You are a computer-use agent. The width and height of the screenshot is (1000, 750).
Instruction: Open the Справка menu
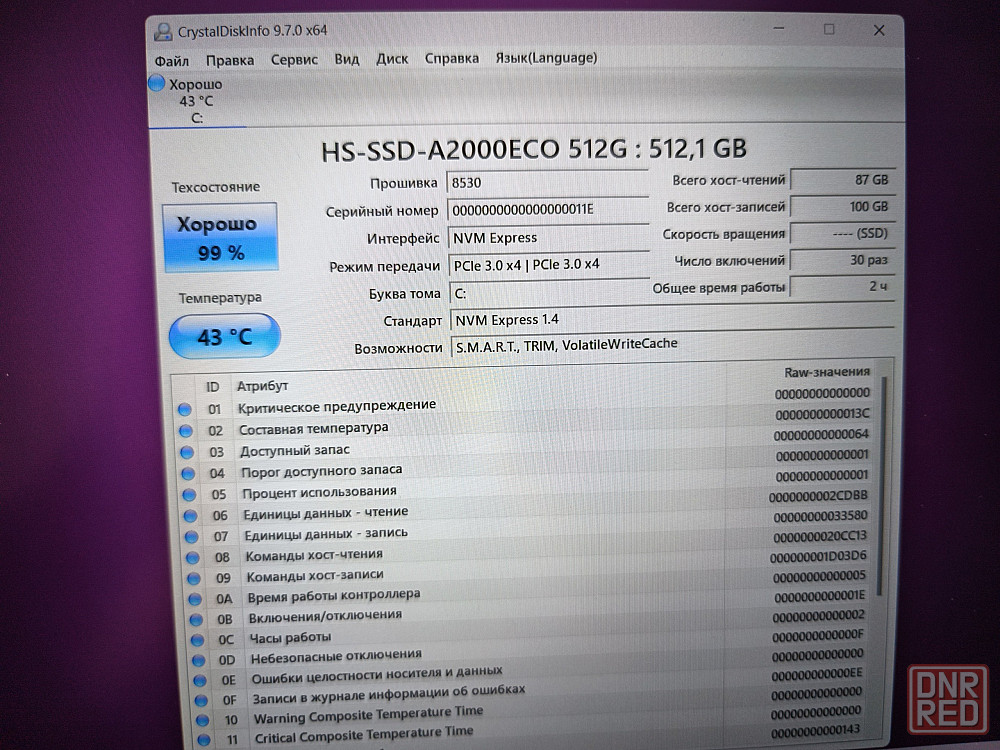452,58
